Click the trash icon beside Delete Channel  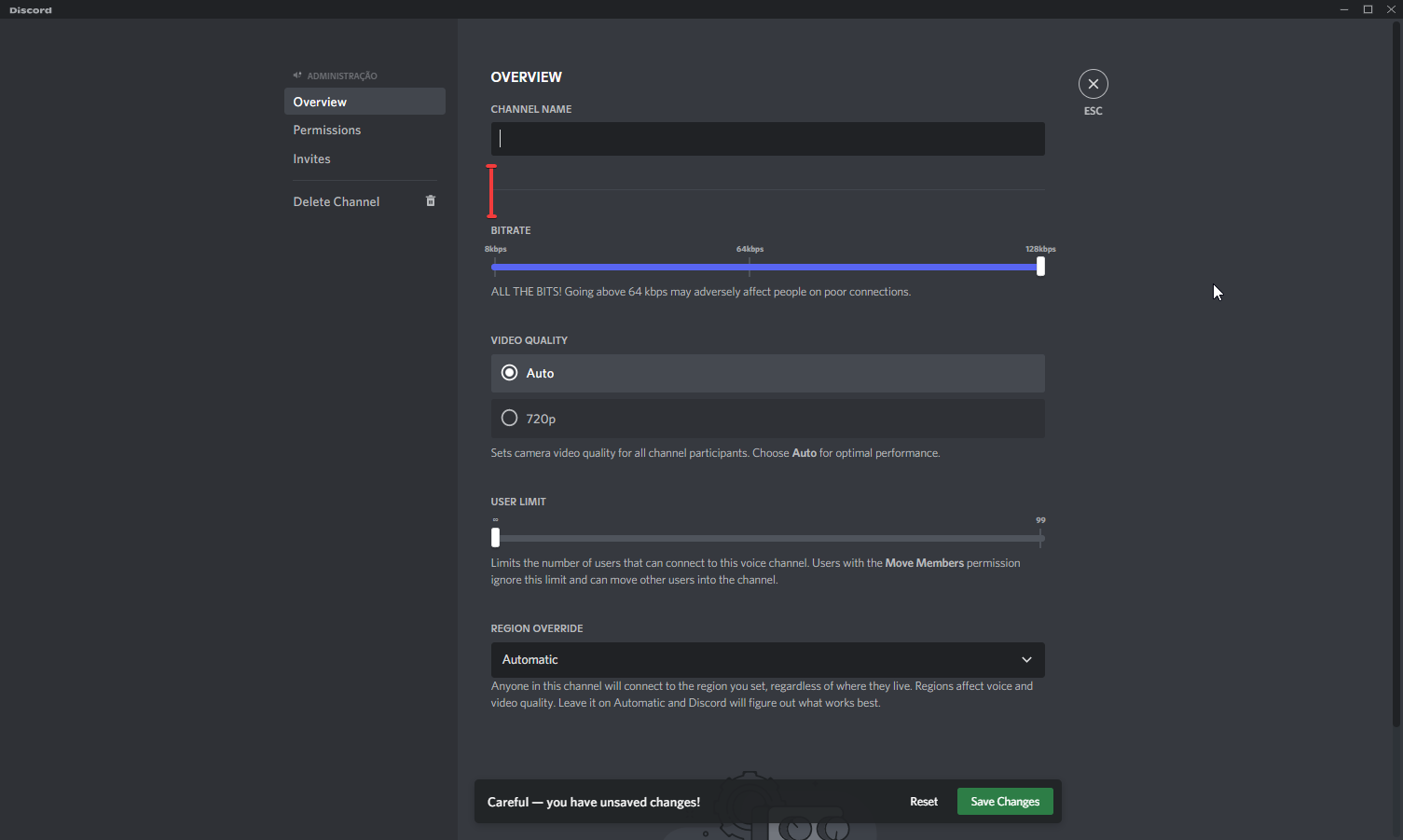pyautogui.click(x=430, y=200)
